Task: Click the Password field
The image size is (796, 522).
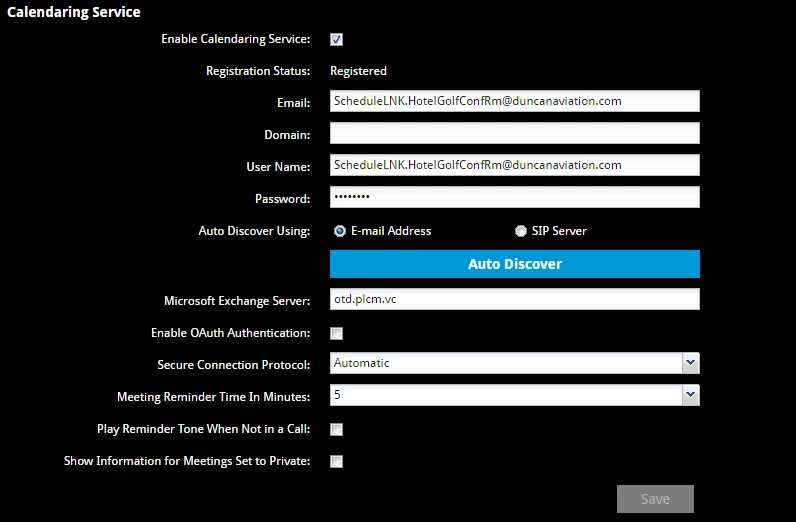Action: (515, 197)
